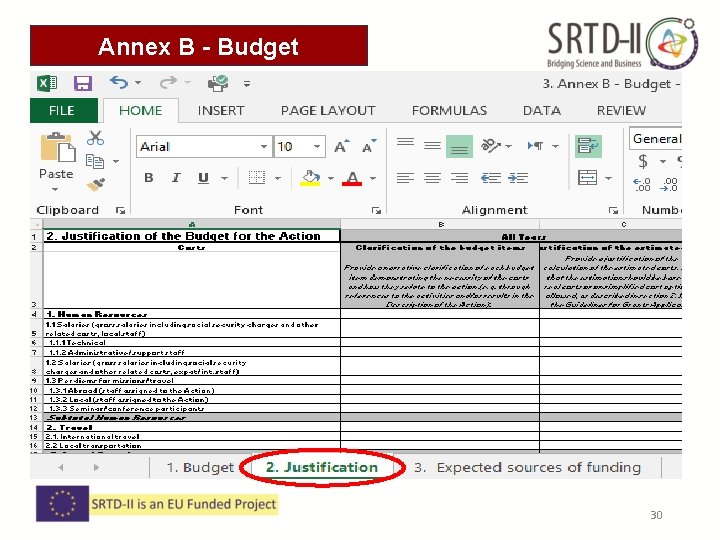
Task: Expand the Paste options arrow
Action: coord(56,189)
